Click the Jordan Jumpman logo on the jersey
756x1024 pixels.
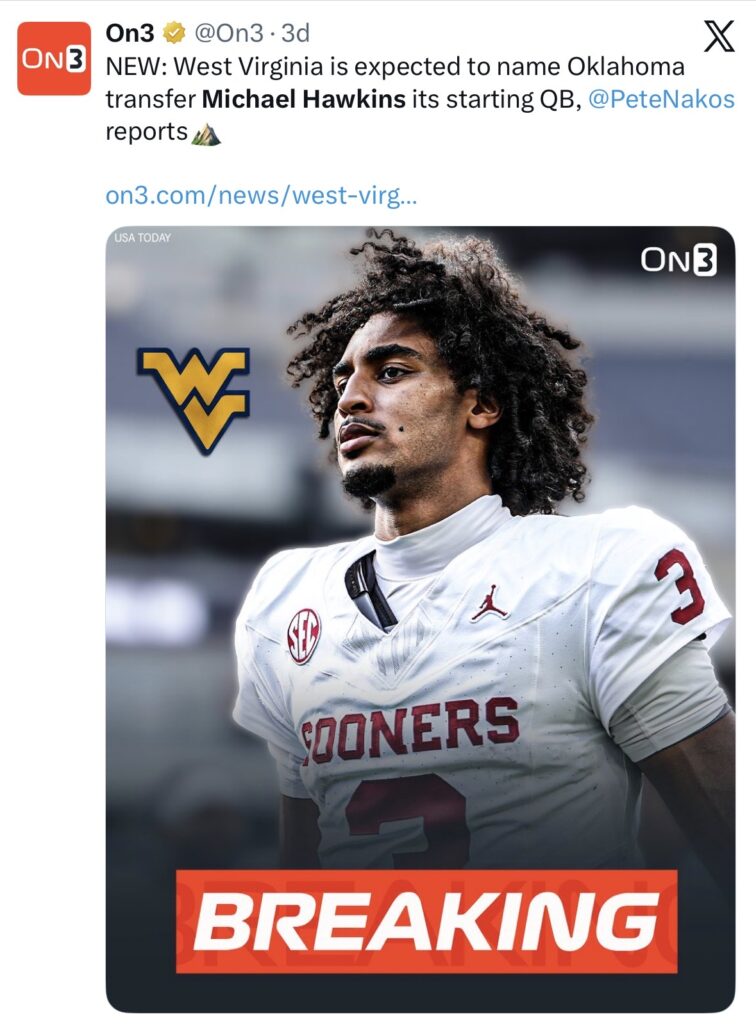[x=490, y=602]
